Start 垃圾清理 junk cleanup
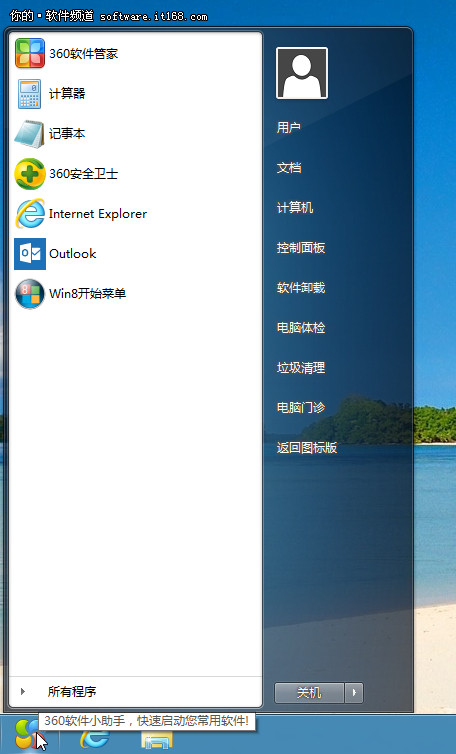 click(301, 367)
